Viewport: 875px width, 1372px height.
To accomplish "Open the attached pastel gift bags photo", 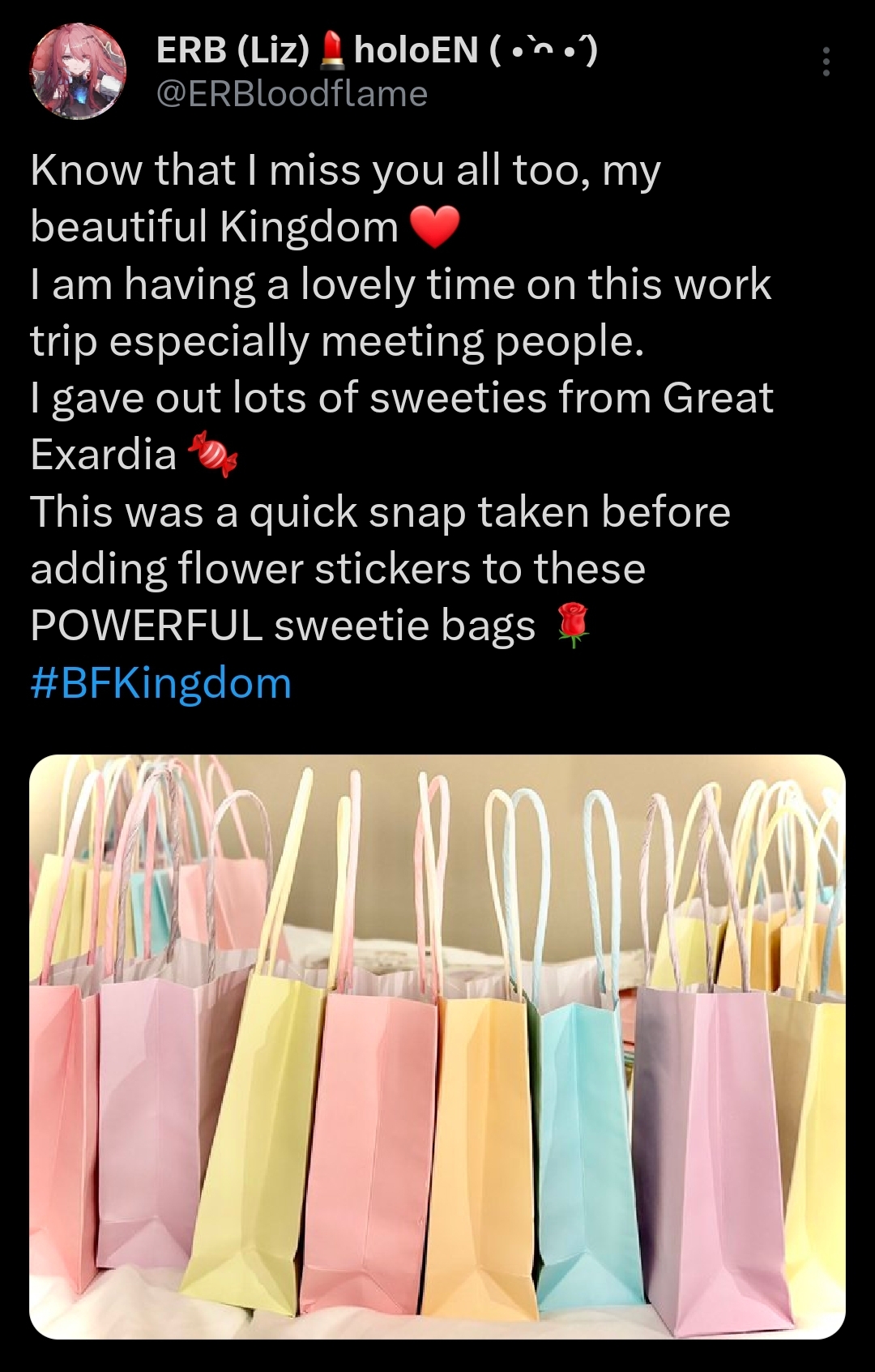I will coord(437,1047).
